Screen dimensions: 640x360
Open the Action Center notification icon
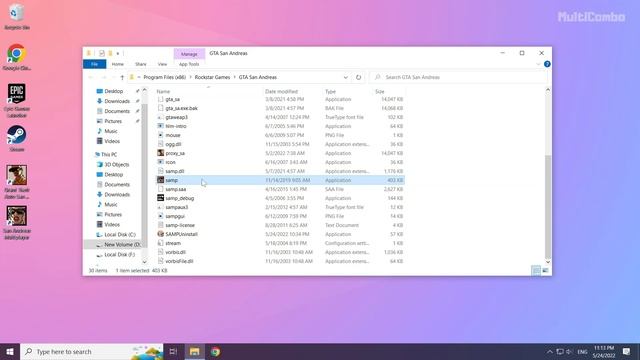pyautogui.click(x=627, y=351)
